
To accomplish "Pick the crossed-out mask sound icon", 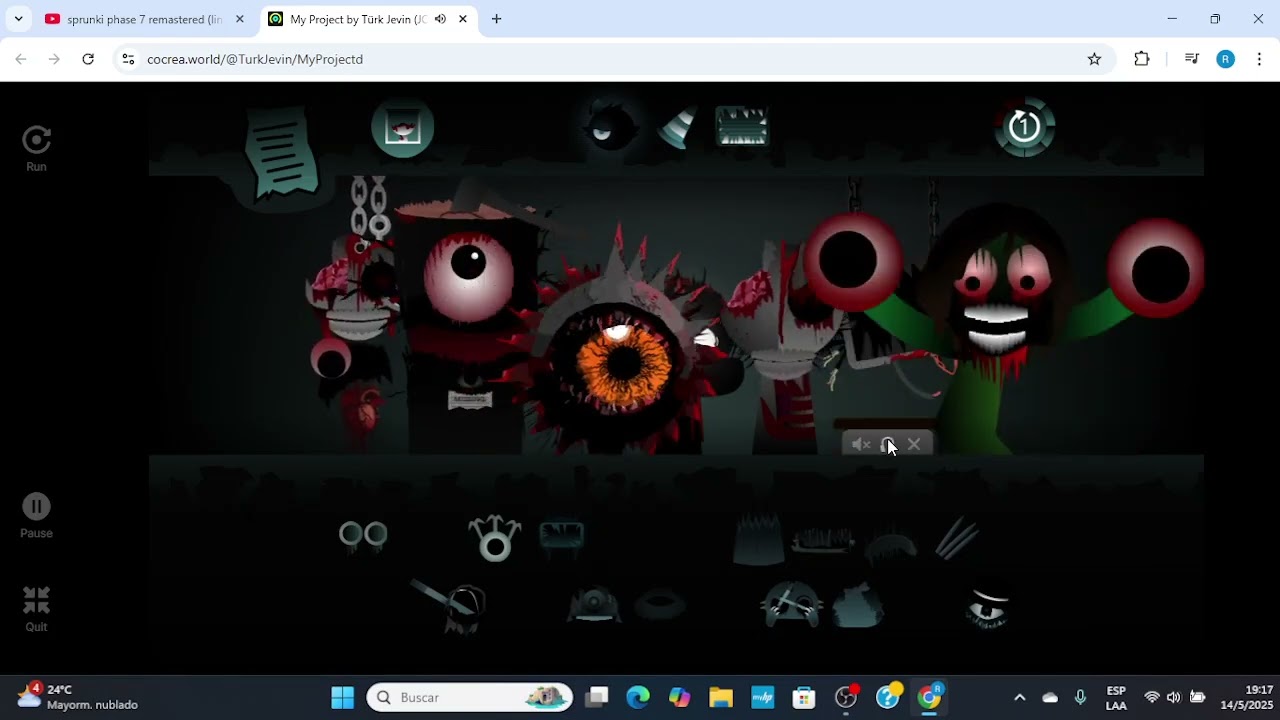I will point(792,605).
